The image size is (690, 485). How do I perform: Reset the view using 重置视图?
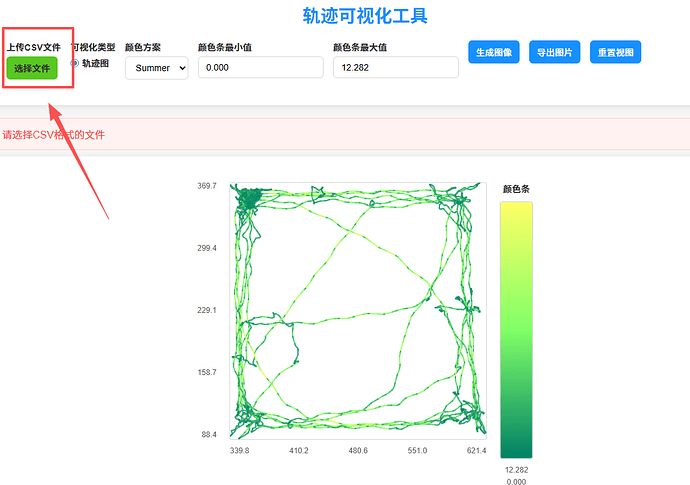click(614, 53)
